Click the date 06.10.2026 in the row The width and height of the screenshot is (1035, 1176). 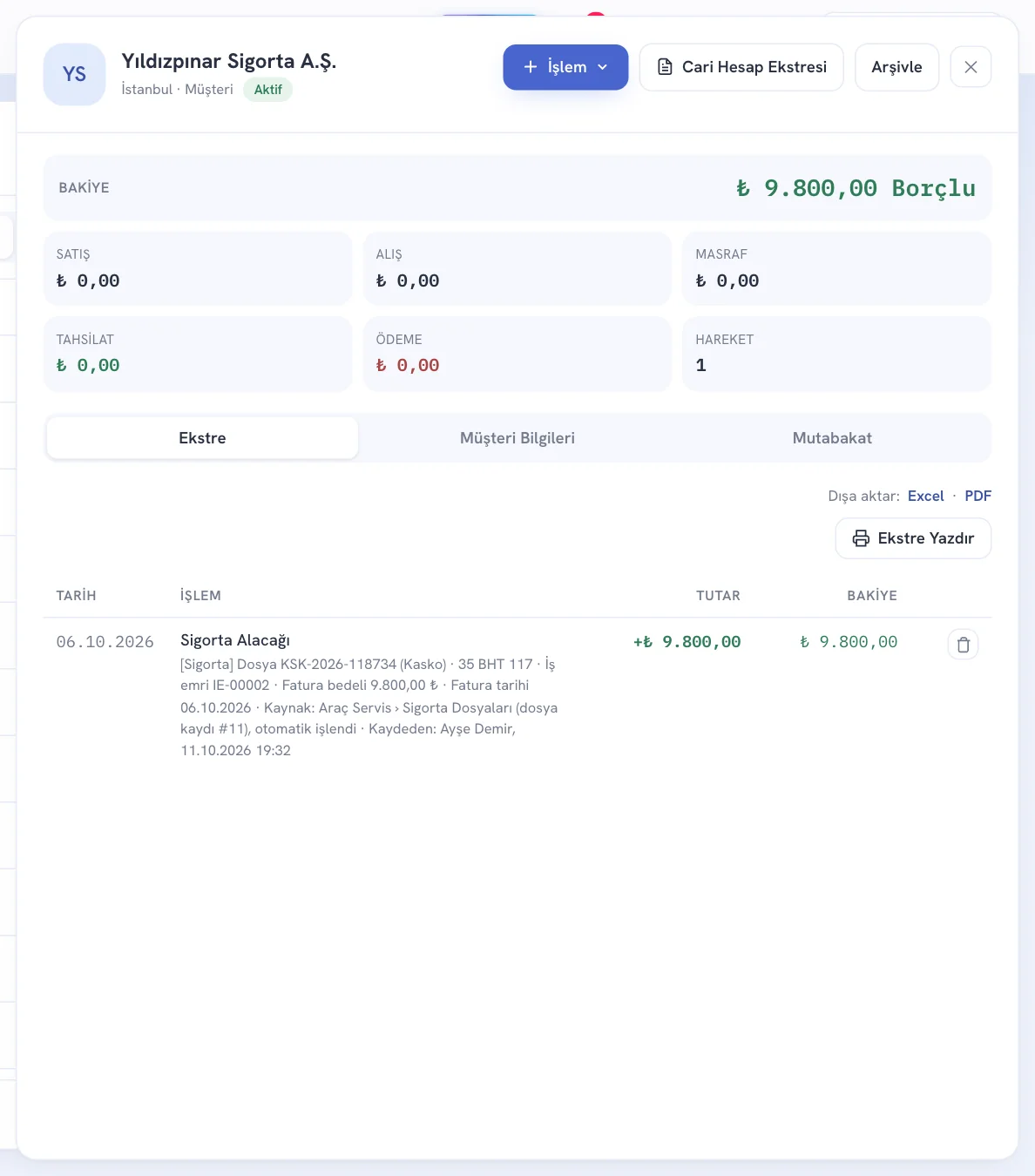pyautogui.click(x=105, y=642)
